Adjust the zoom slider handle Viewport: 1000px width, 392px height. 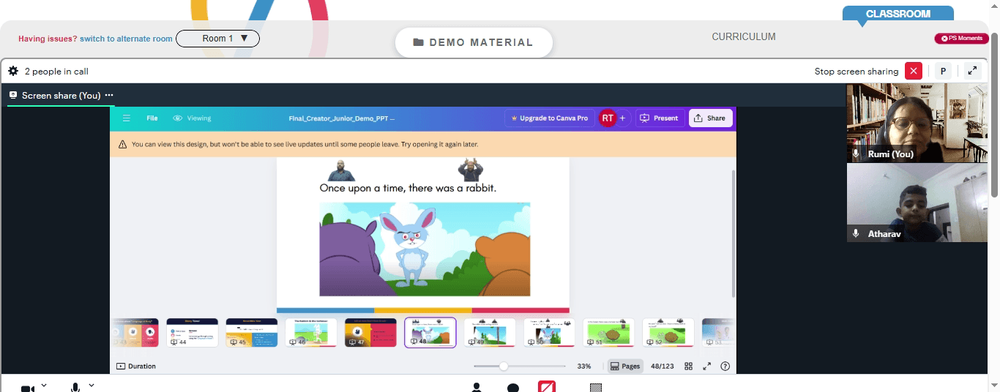503,367
